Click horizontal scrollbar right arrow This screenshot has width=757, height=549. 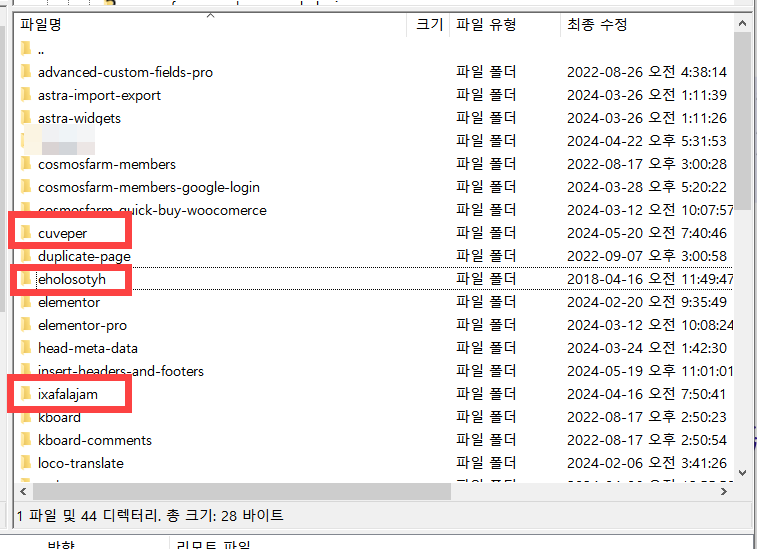click(x=724, y=492)
